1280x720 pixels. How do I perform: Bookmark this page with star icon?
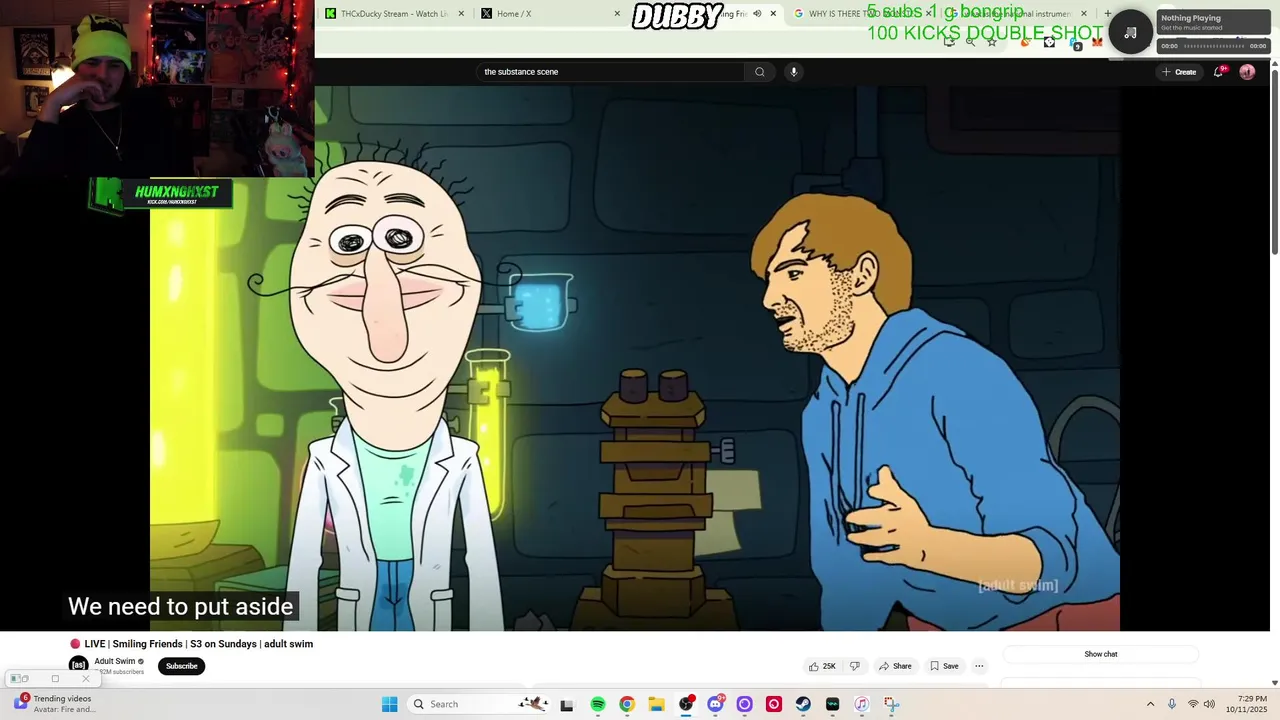(x=991, y=41)
